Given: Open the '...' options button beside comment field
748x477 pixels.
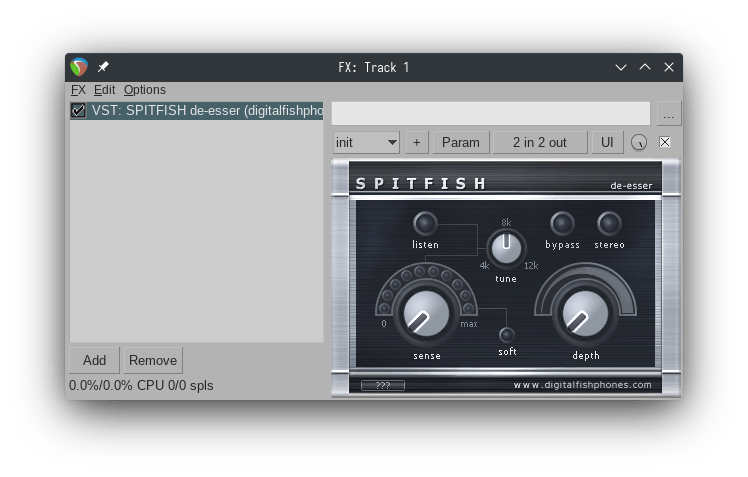Looking at the screenshot, I should 669,114.
